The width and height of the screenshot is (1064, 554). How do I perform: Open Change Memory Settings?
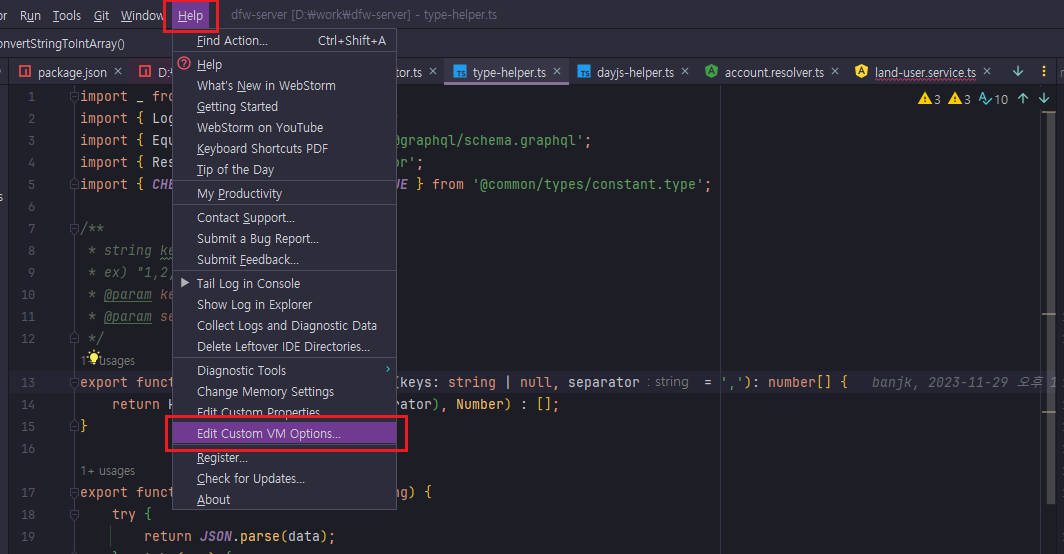284,392
